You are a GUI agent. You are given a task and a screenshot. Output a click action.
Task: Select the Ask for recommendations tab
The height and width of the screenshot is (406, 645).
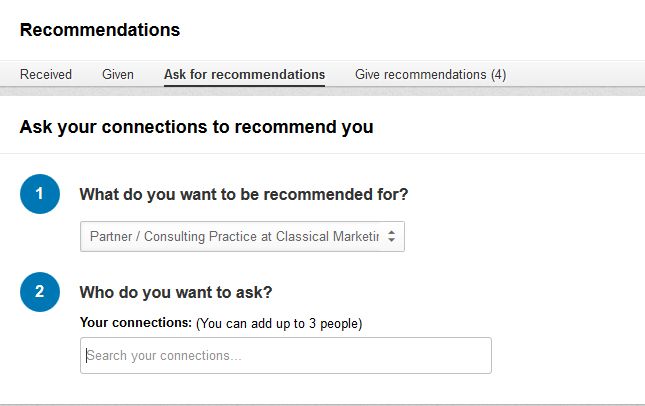[244, 74]
